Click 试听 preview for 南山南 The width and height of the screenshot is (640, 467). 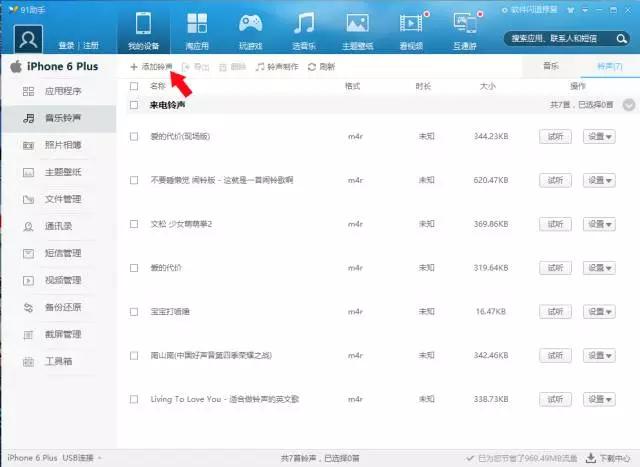click(555, 356)
